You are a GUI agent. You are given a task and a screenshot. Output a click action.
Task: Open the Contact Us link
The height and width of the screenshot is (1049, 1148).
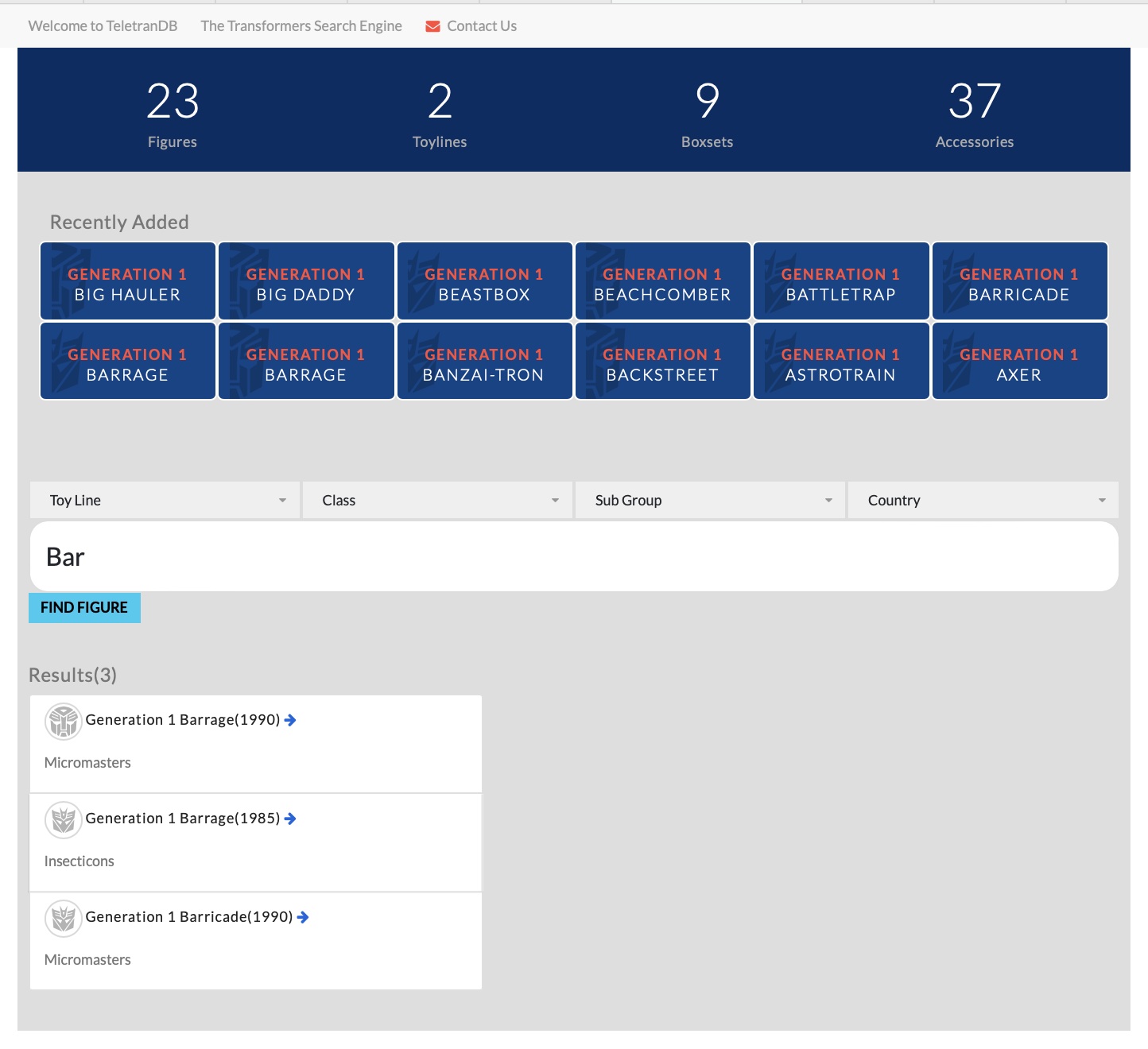point(481,26)
